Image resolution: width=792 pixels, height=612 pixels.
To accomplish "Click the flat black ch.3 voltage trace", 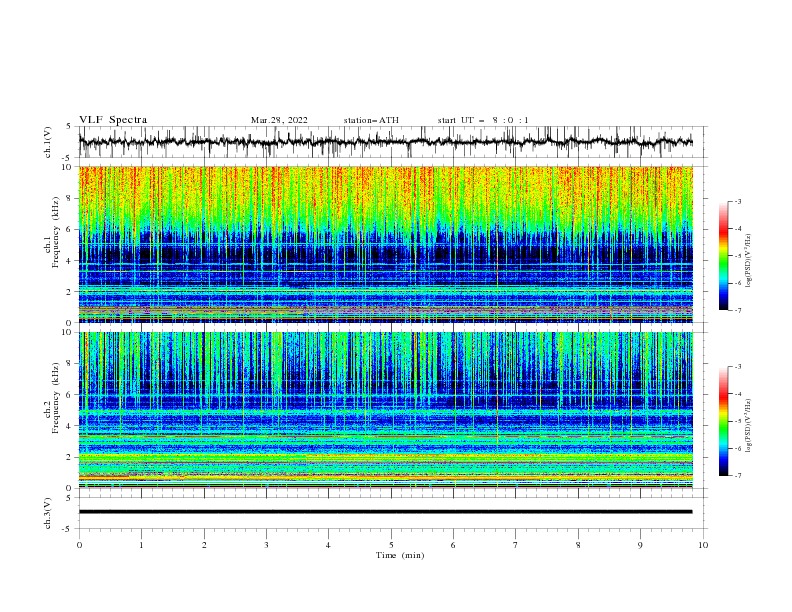I will (385, 512).
